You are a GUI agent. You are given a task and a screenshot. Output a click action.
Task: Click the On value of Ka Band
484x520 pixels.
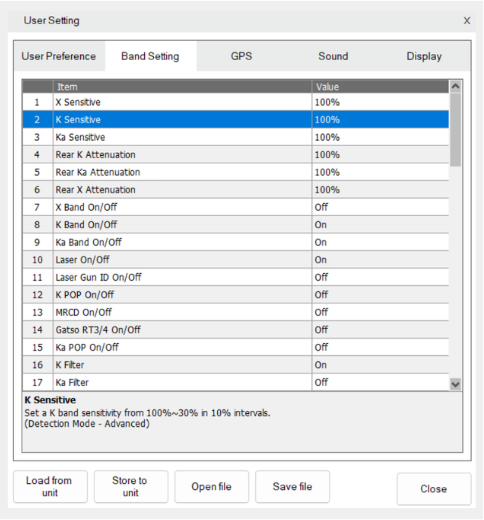380,242
